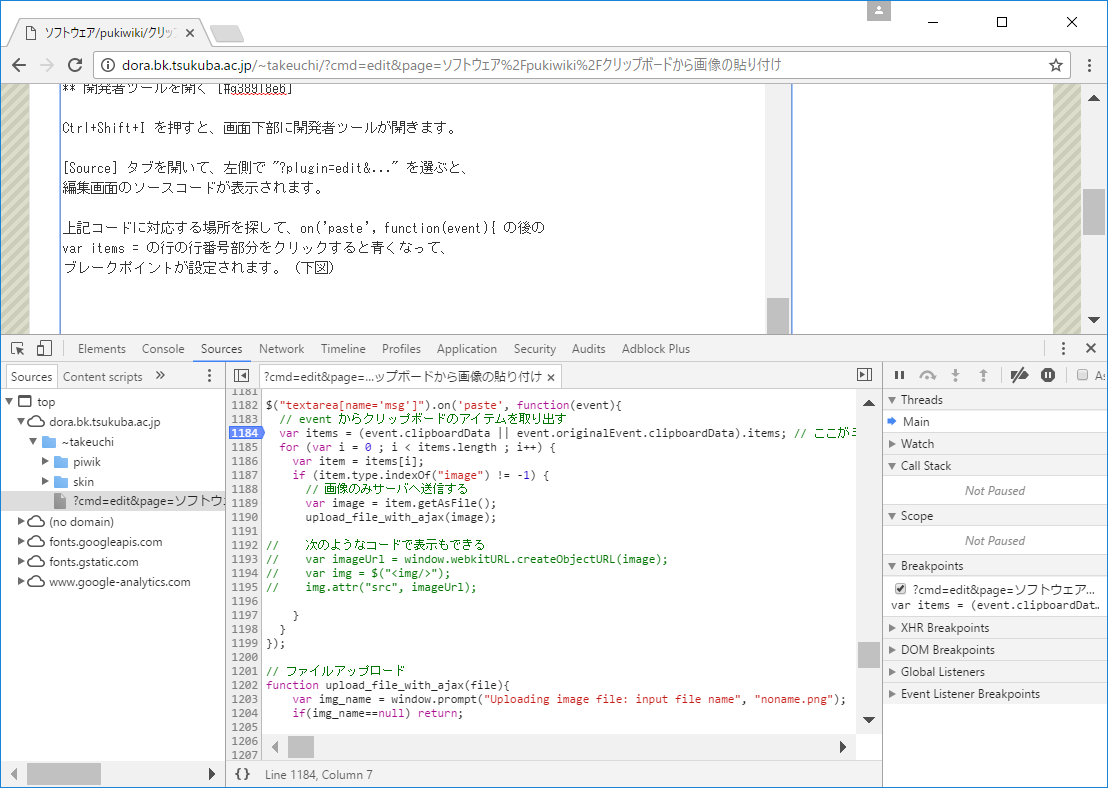Toggle pause on exceptions button
The height and width of the screenshot is (788, 1108).
(1048, 375)
